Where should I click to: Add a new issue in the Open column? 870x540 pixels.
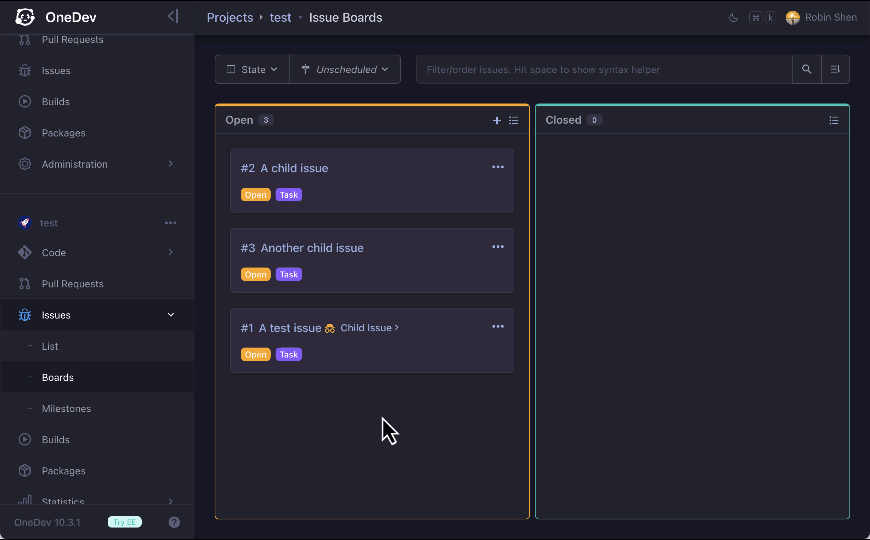[x=497, y=120]
